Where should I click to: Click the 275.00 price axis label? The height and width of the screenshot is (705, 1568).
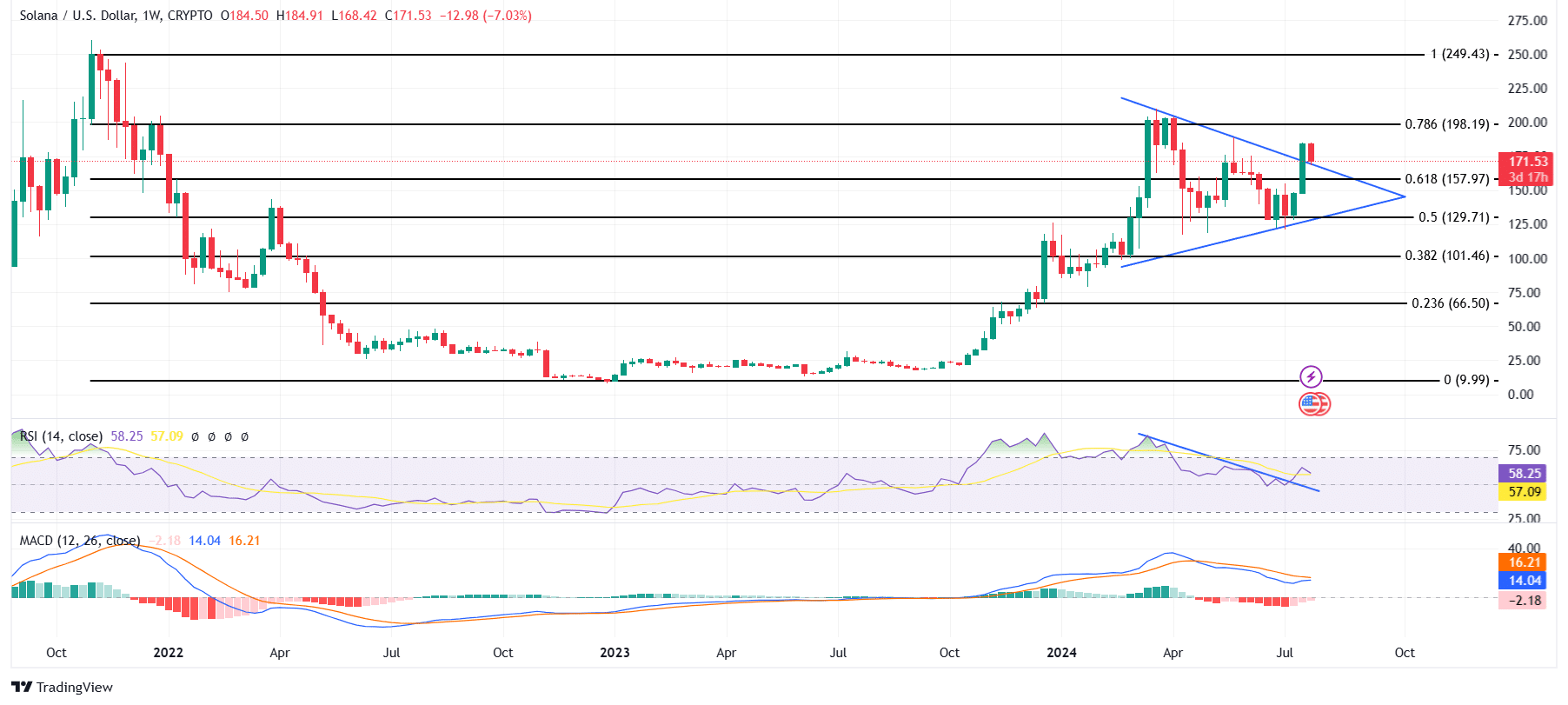coord(1527,21)
